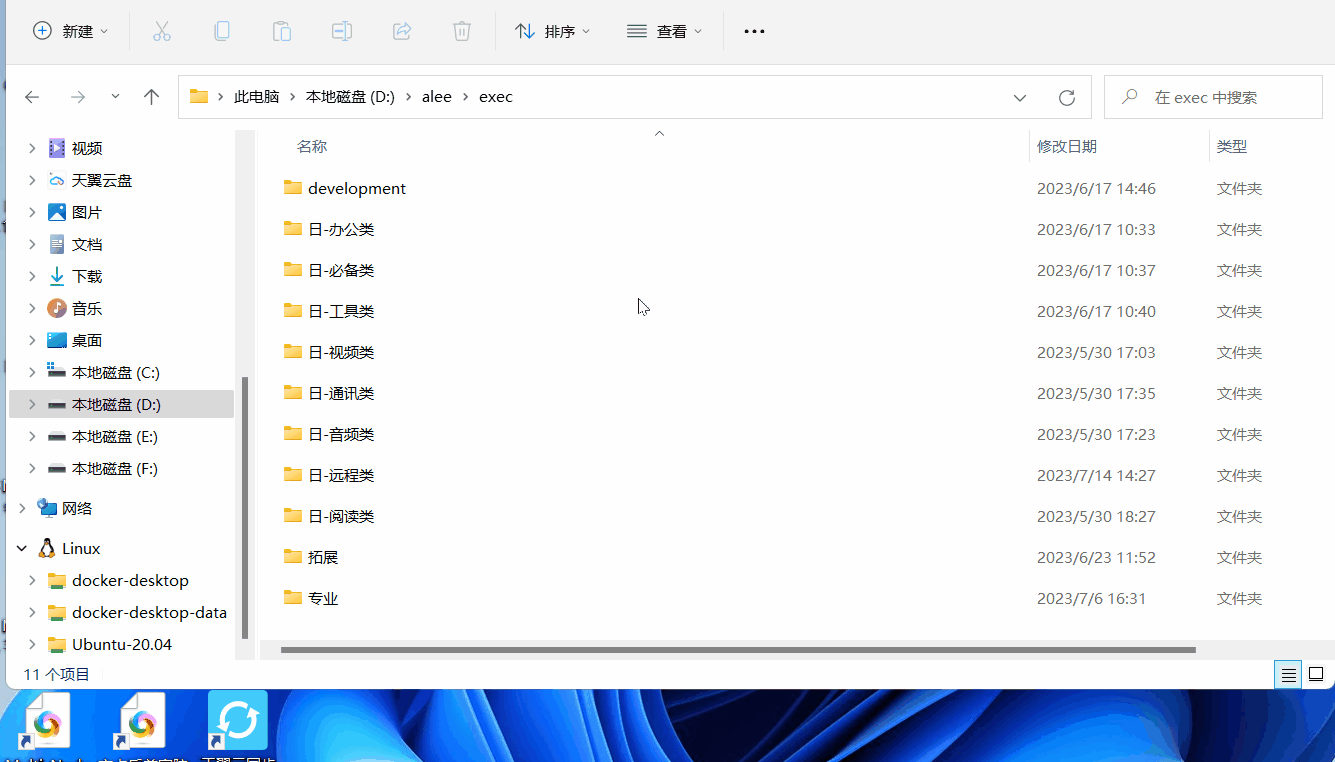Open recent locations dropdown arrow
Image resolution: width=1335 pixels, height=762 pixels.
pos(115,97)
